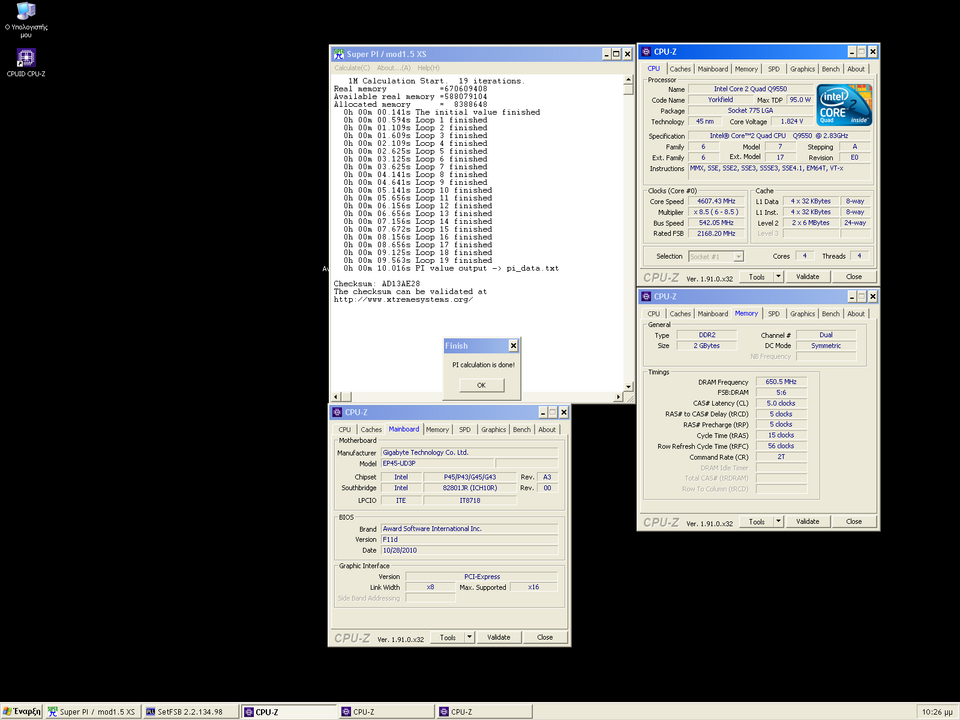Click Validate in CPU-Z Processor window
The height and width of the screenshot is (720, 960).
(x=808, y=277)
